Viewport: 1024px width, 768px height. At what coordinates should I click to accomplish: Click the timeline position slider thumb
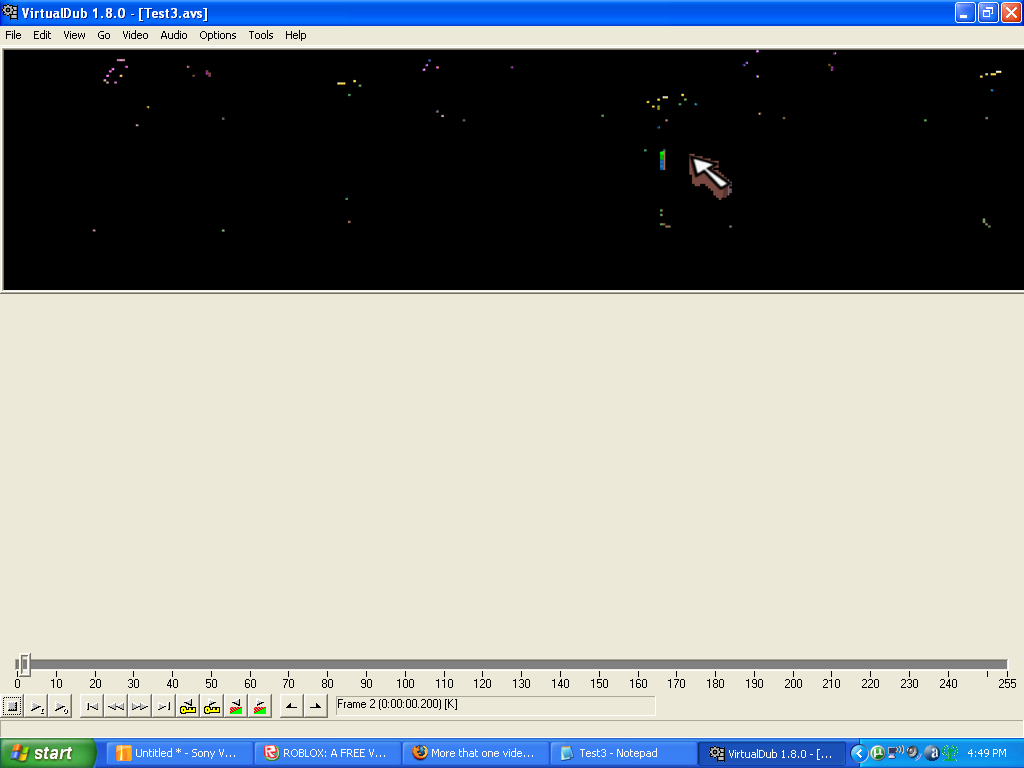pyautogui.click(x=24, y=665)
